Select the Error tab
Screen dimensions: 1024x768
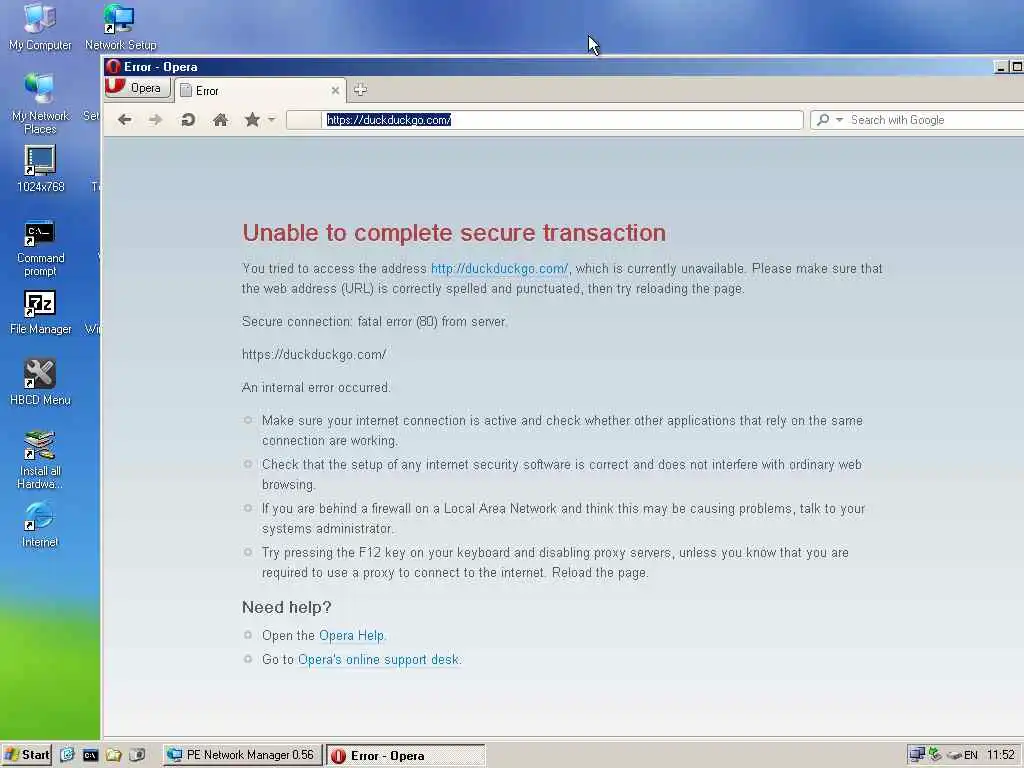click(x=258, y=91)
